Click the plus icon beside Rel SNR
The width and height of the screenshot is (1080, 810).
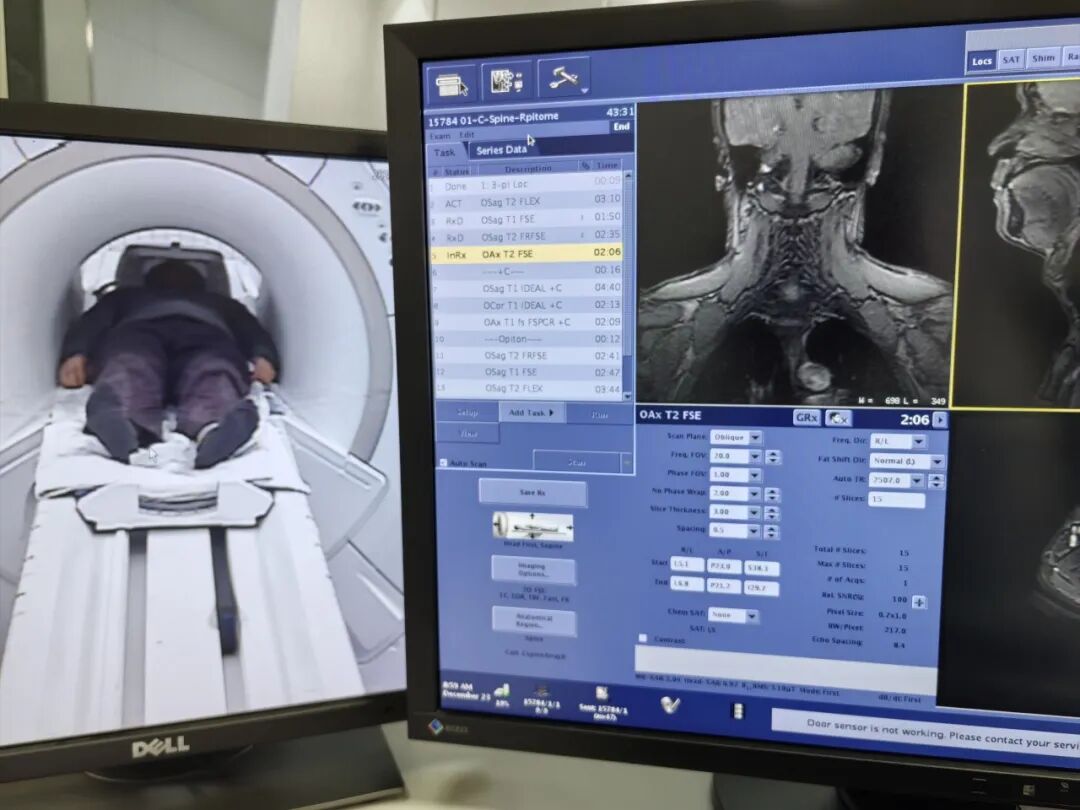coord(919,602)
